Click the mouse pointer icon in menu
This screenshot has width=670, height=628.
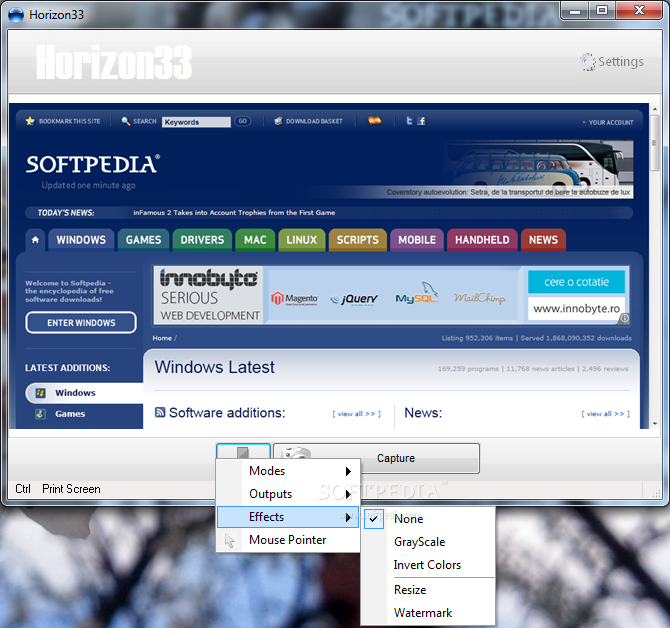pos(229,540)
